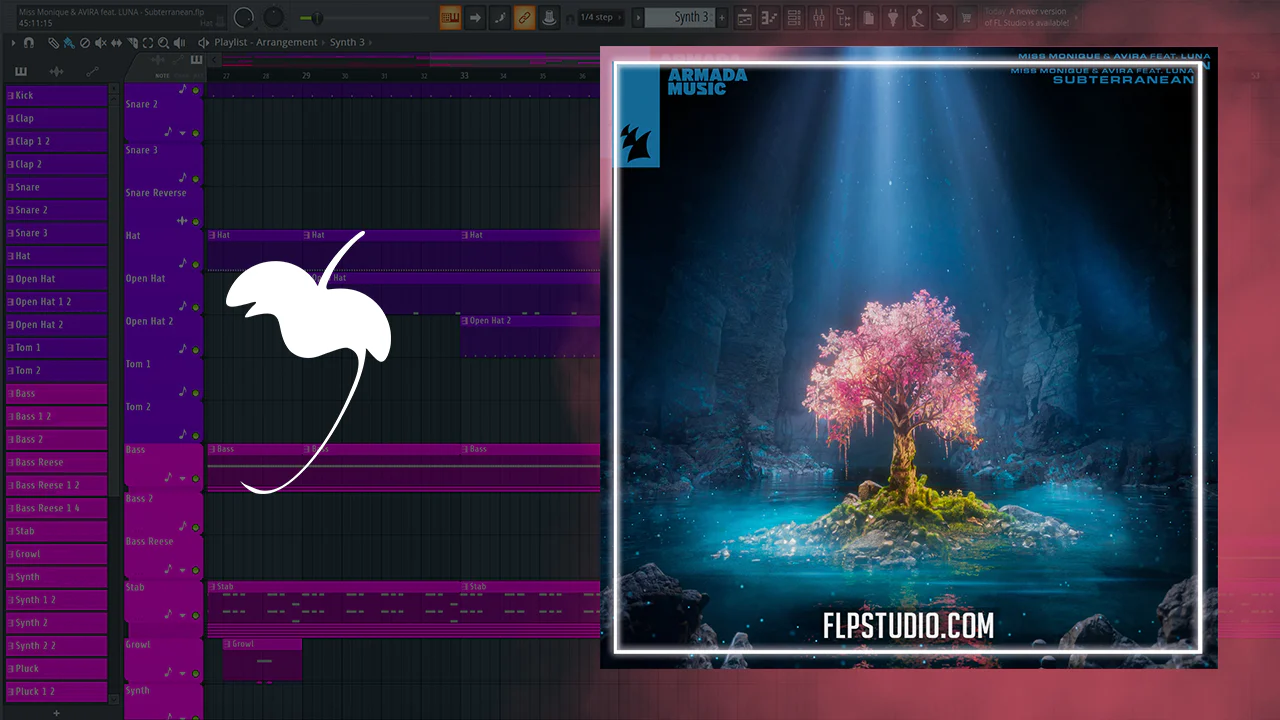The height and width of the screenshot is (720, 1280).
Task: Toggle the auto-scrolling arrow icon
Action: 475,17
